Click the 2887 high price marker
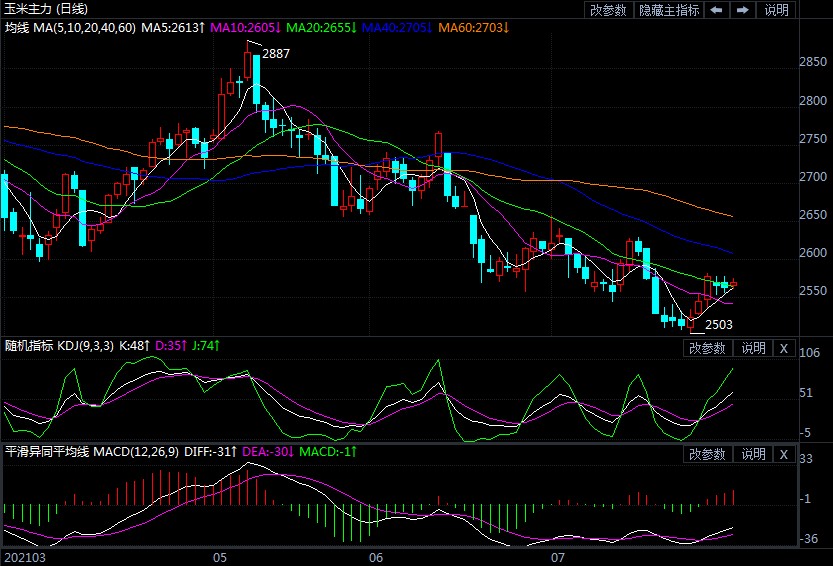Screen dimensions: 833x566 (275, 54)
